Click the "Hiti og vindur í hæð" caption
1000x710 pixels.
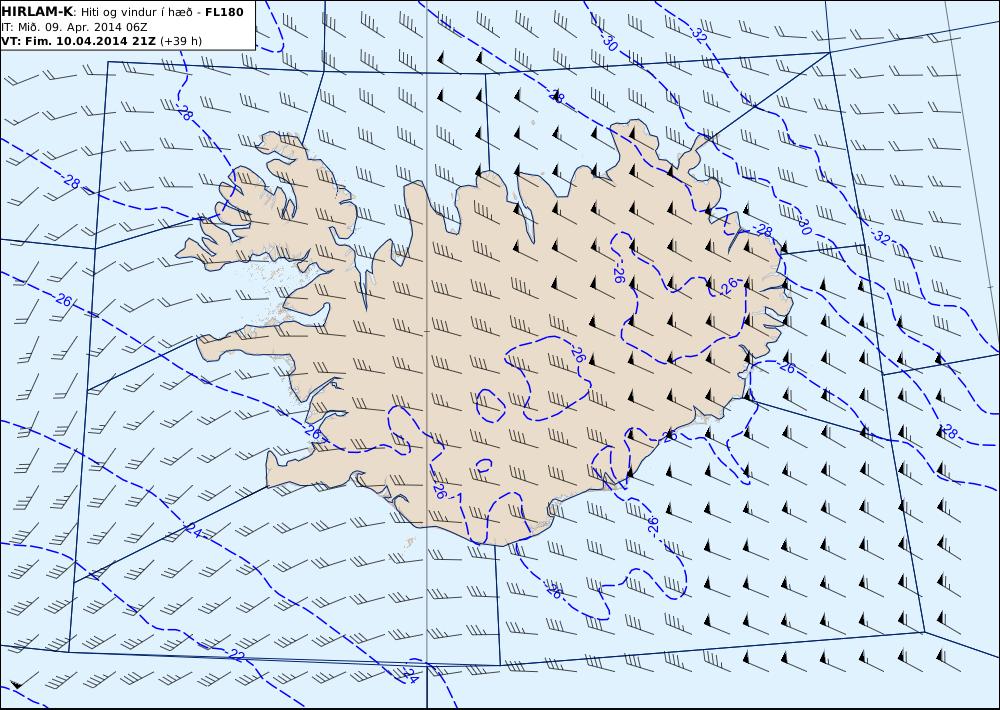136,12
